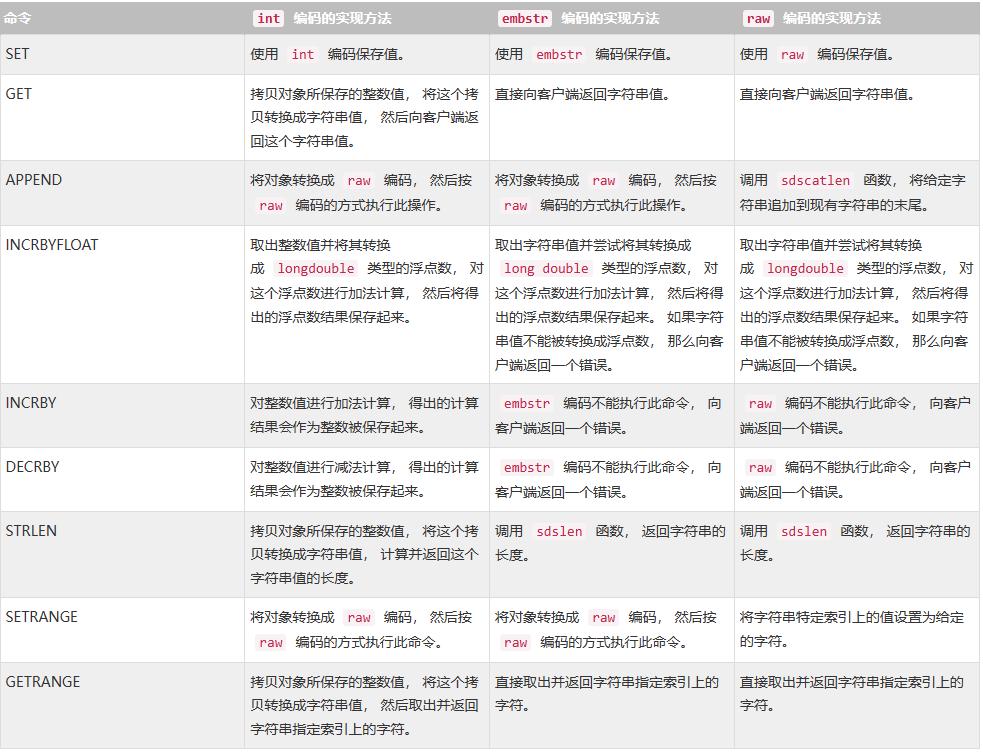Click the int column cell of DECRBY row
The width and height of the screenshot is (983, 752).
[367, 479]
